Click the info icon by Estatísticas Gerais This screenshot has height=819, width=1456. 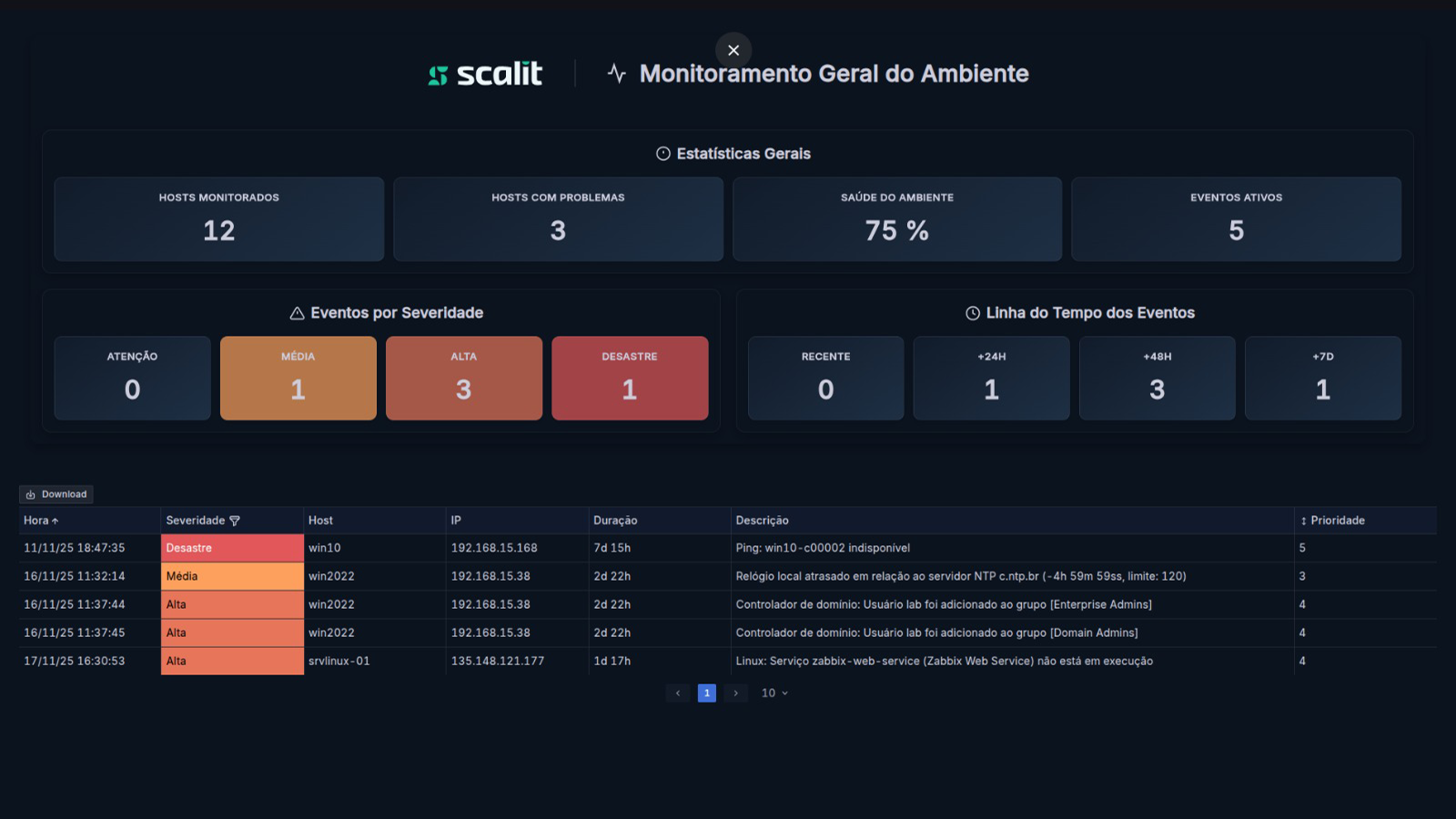click(x=663, y=154)
